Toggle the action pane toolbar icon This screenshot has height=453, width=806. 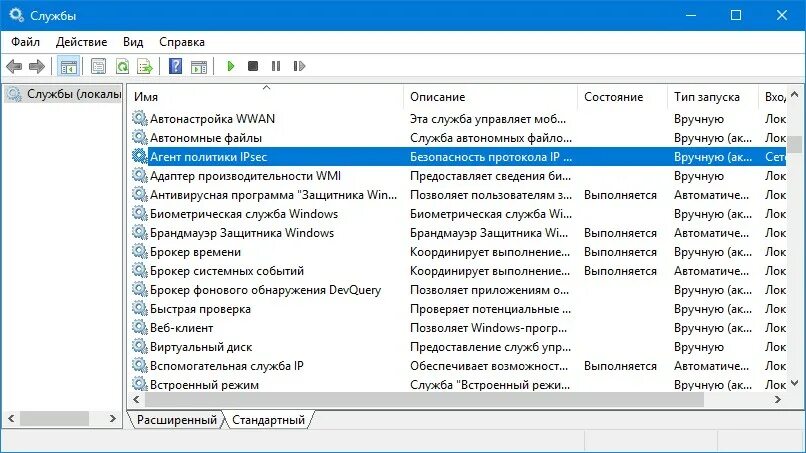[x=199, y=66]
